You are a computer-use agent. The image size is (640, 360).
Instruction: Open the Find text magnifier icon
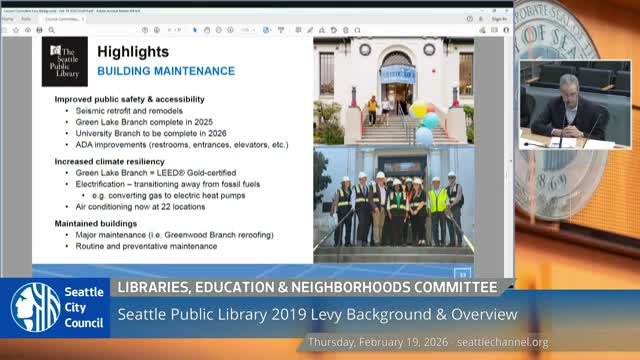[x=51, y=30]
